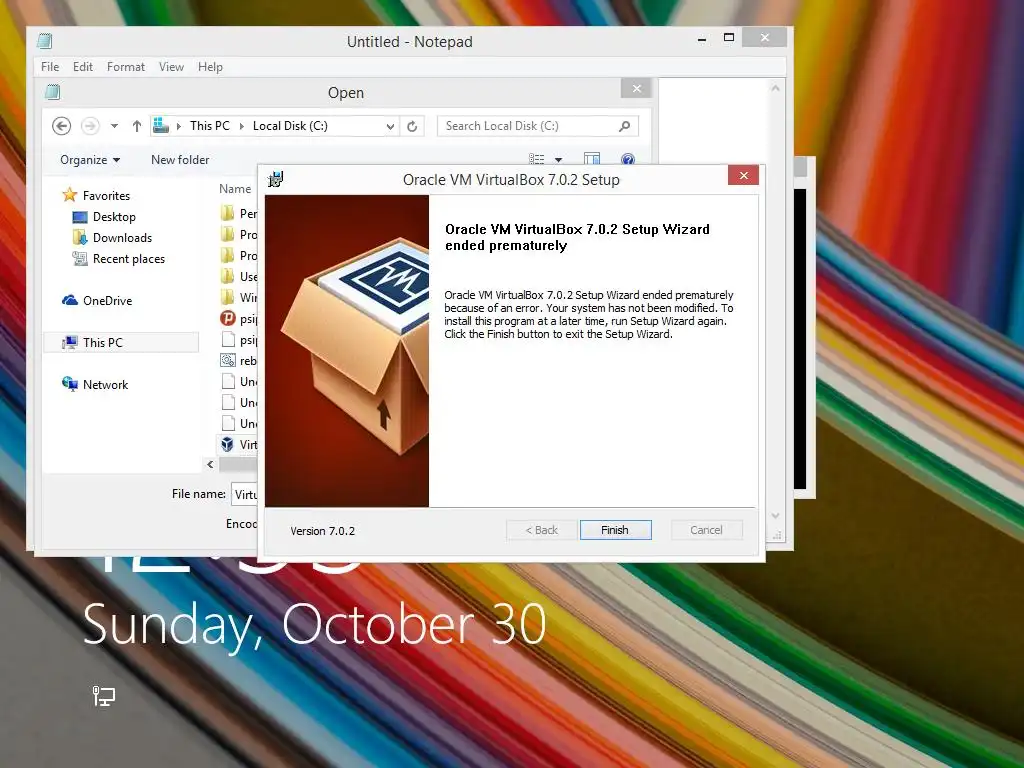Click the search magnifier icon

[x=624, y=126]
